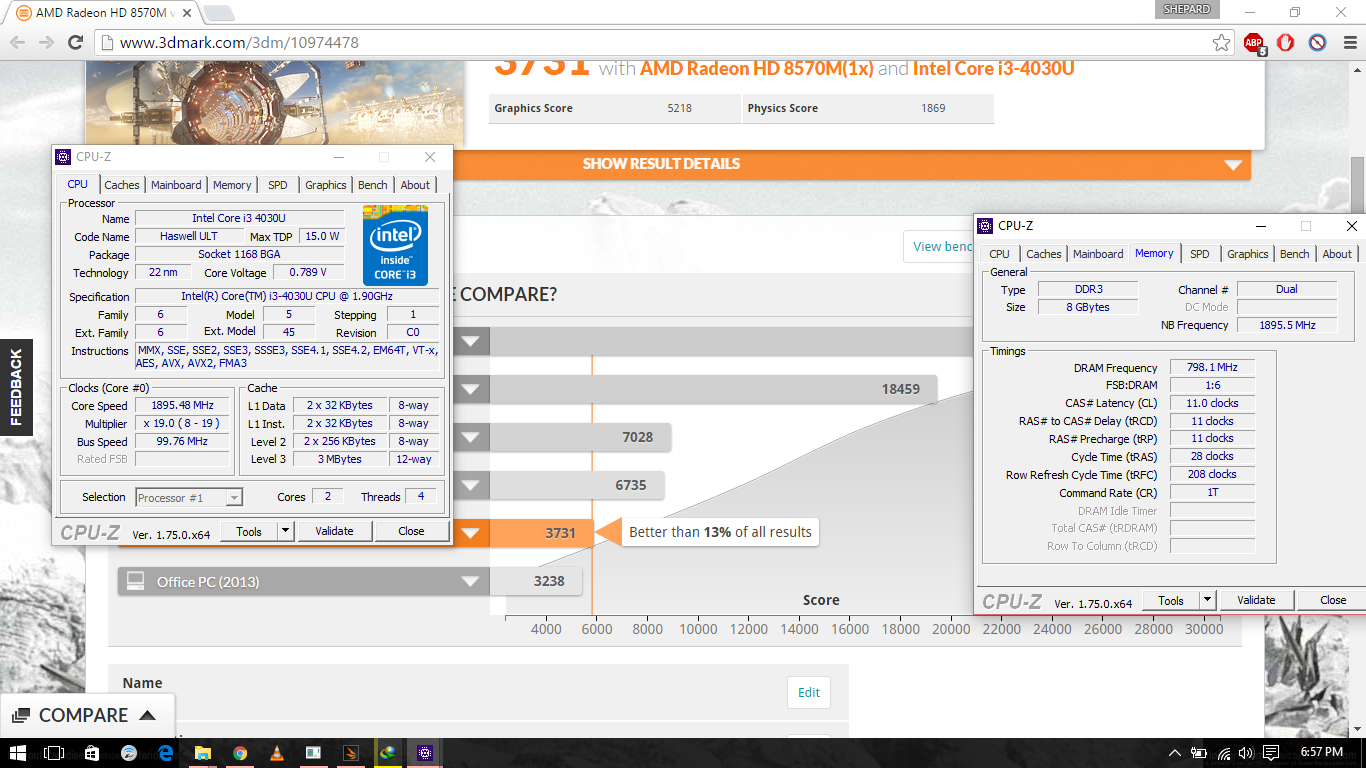Open the round Wi-Fi app icon in the taskbar
Image resolution: width=1366 pixels, height=768 pixels.
click(129, 753)
